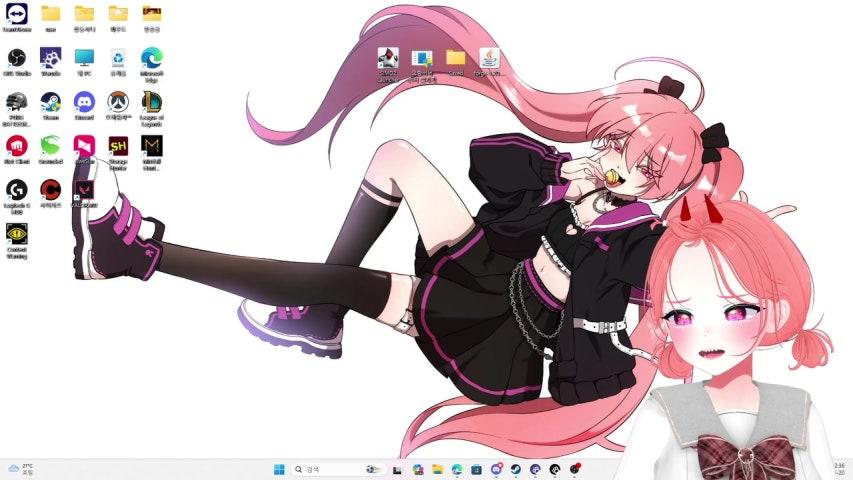Open Task View in the taskbar
The image size is (853, 480).
397,470
